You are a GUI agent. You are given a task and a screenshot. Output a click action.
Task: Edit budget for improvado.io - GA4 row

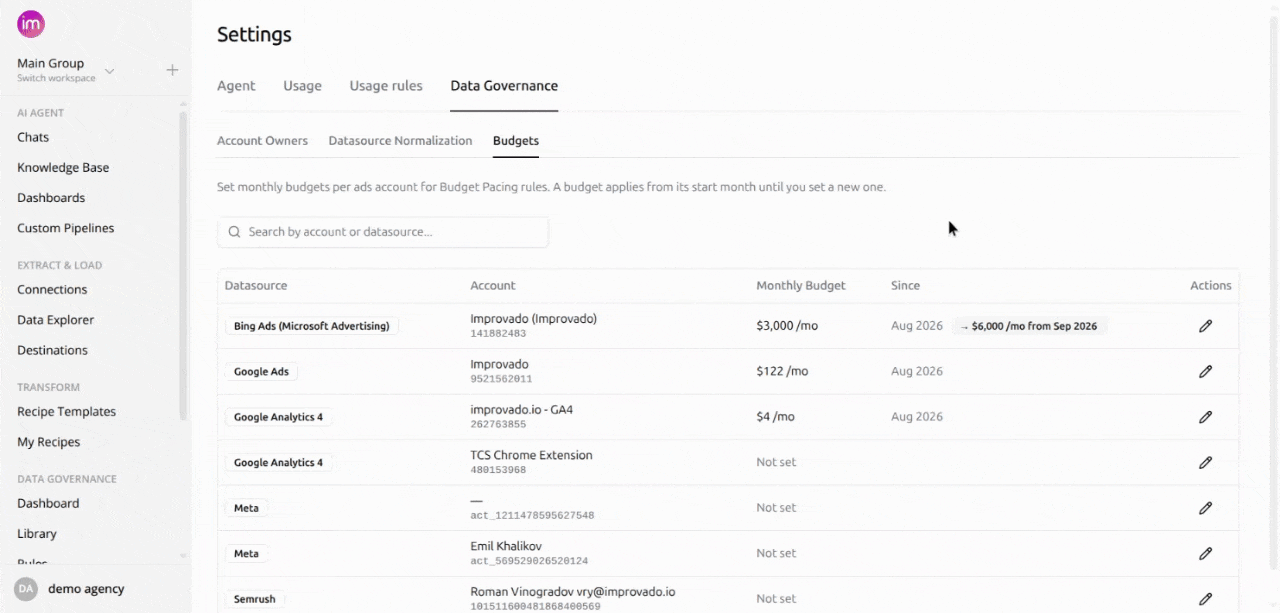[1205, 417]
